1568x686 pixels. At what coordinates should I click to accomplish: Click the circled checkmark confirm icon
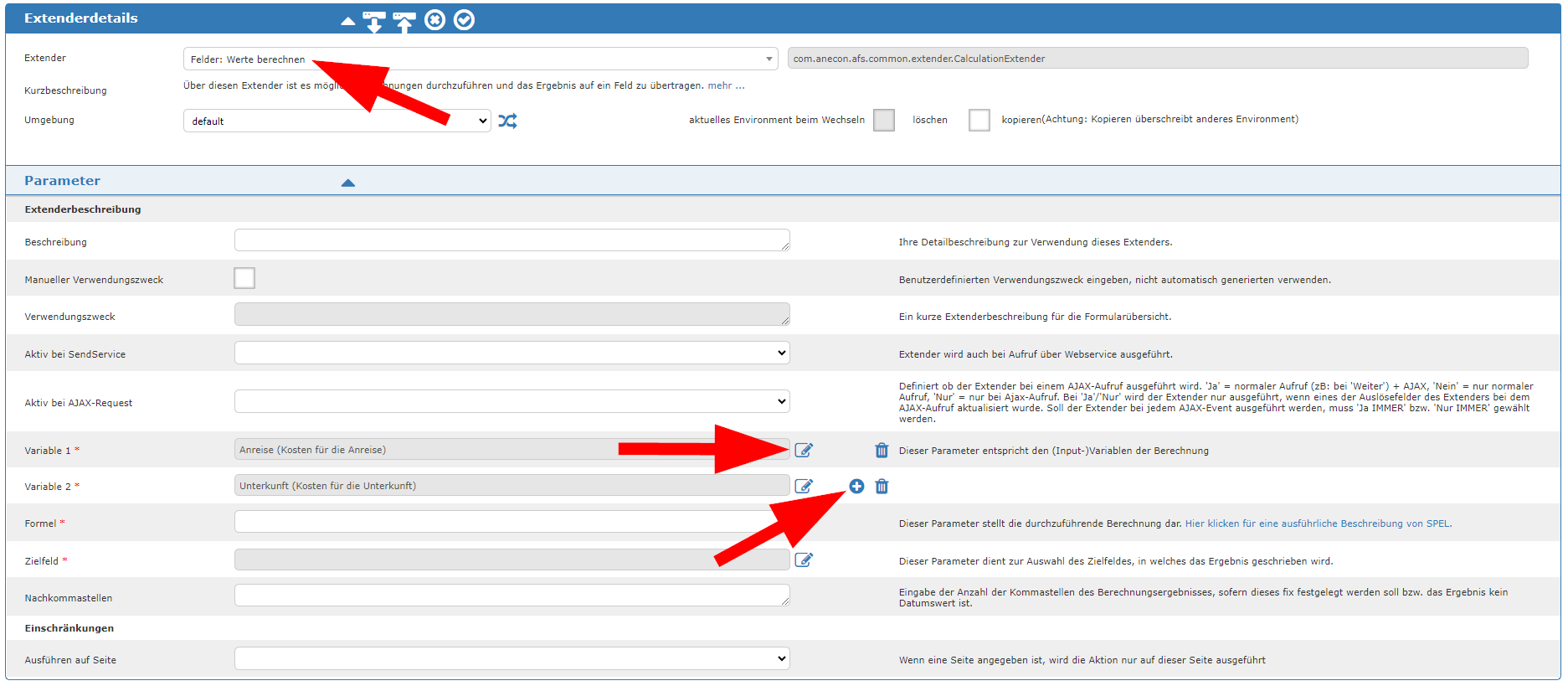coord(464,20)
